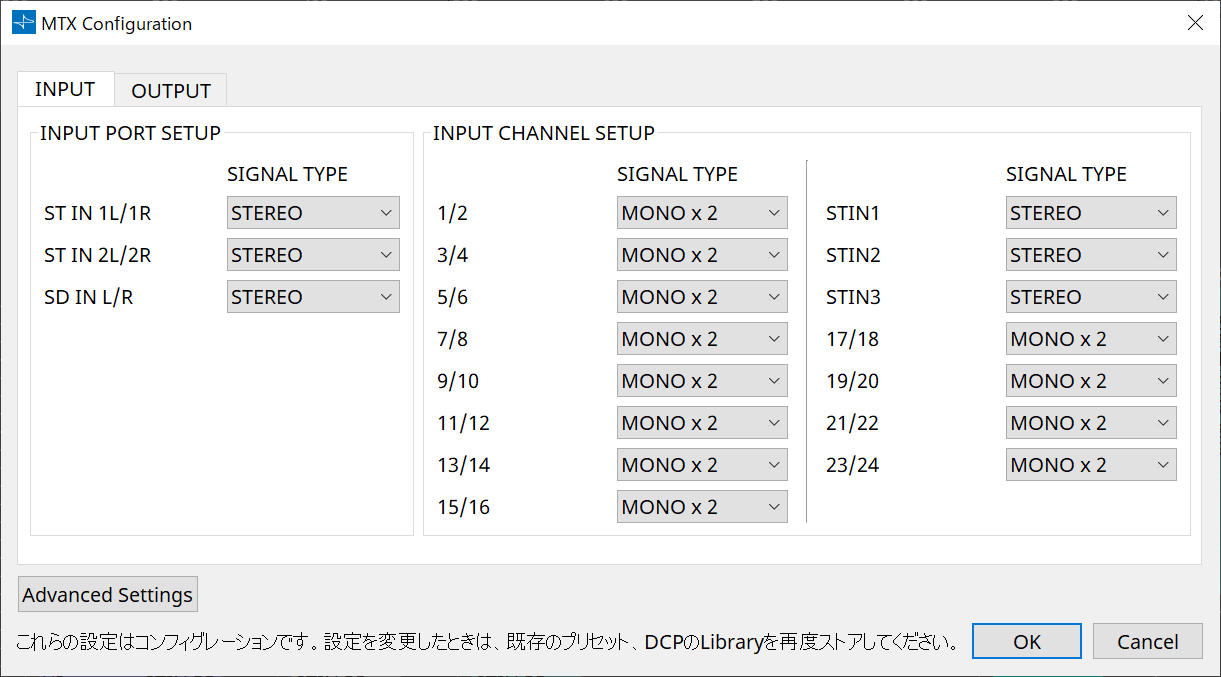
Task: Select the INPUT tab
Action: (65, 89)
